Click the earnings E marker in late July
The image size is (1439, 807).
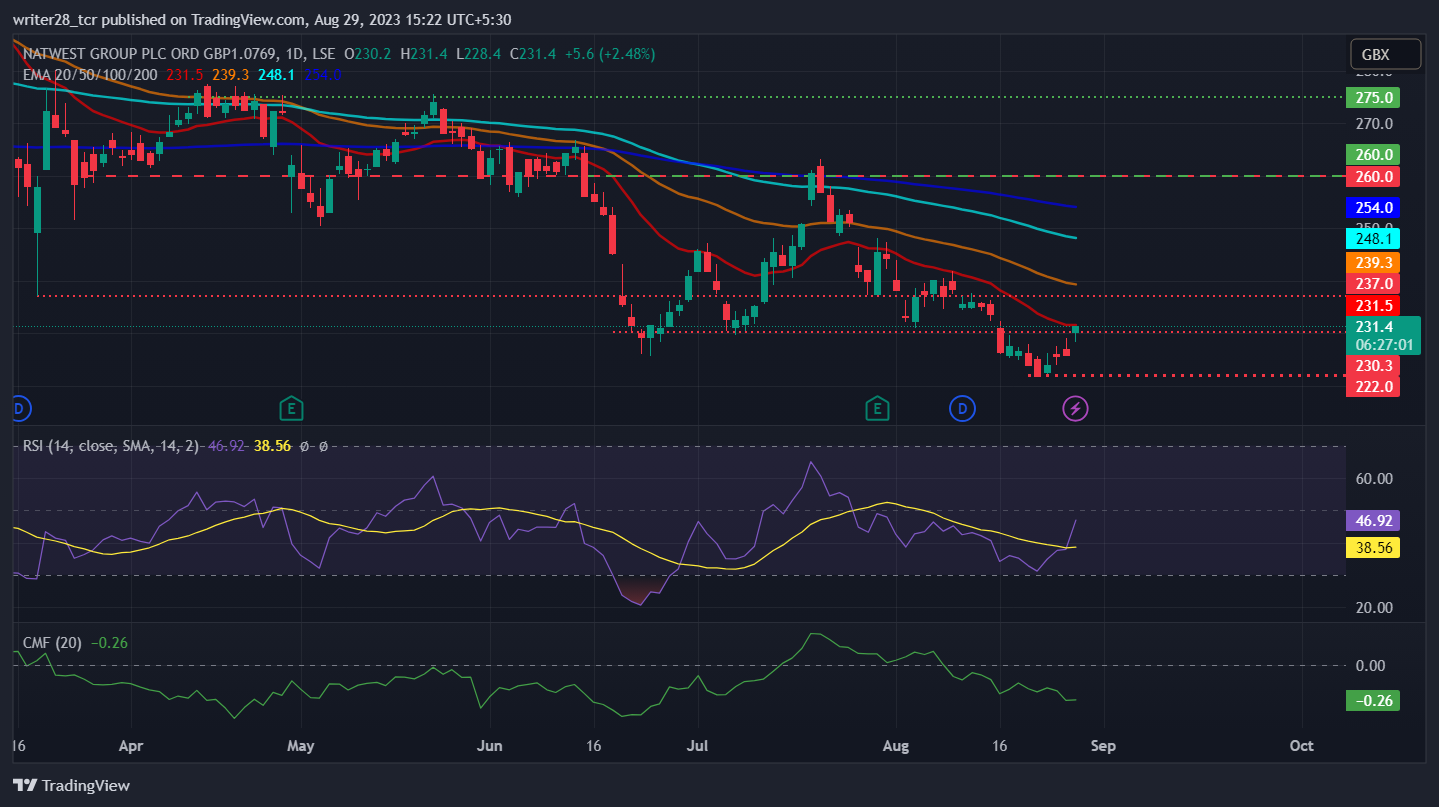tap(877, 408)
